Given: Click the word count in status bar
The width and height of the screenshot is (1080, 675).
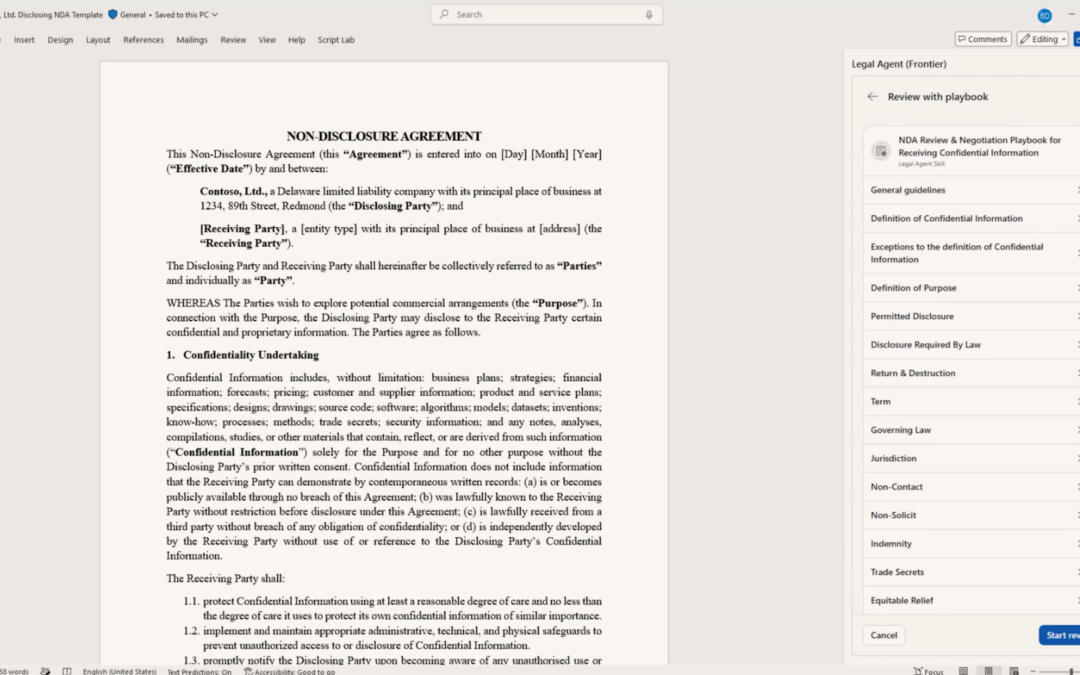Looking at the screenshot, I should click(14, 671).
